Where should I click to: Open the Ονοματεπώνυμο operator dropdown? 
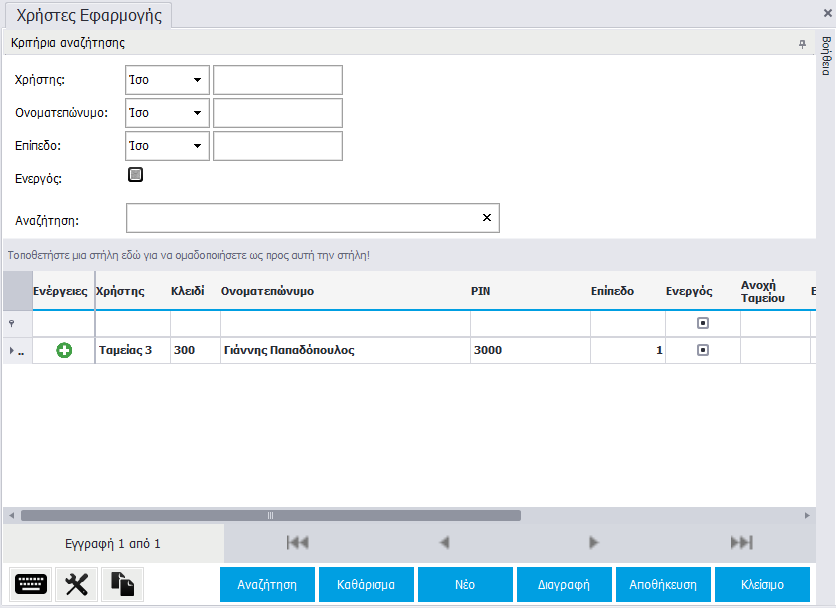197,113
